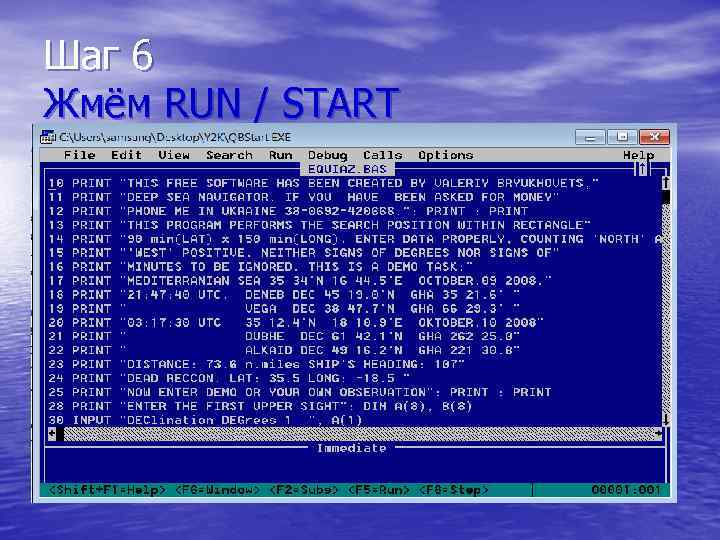Open the File menu
The image size is (720, 540).
click(x=79, y=155)
